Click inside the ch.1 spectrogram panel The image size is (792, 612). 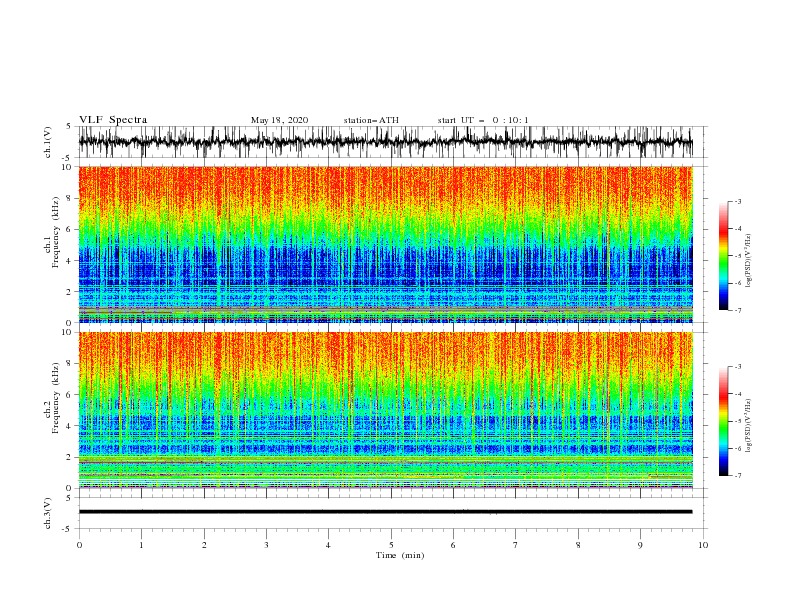coord(385,244)
